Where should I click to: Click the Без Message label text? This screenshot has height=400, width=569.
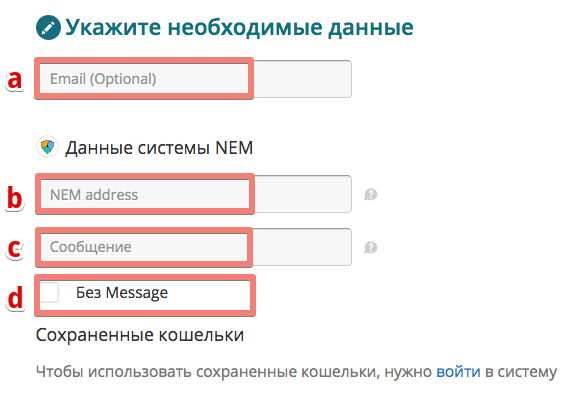pyautogui.click(x=122, y=293)
